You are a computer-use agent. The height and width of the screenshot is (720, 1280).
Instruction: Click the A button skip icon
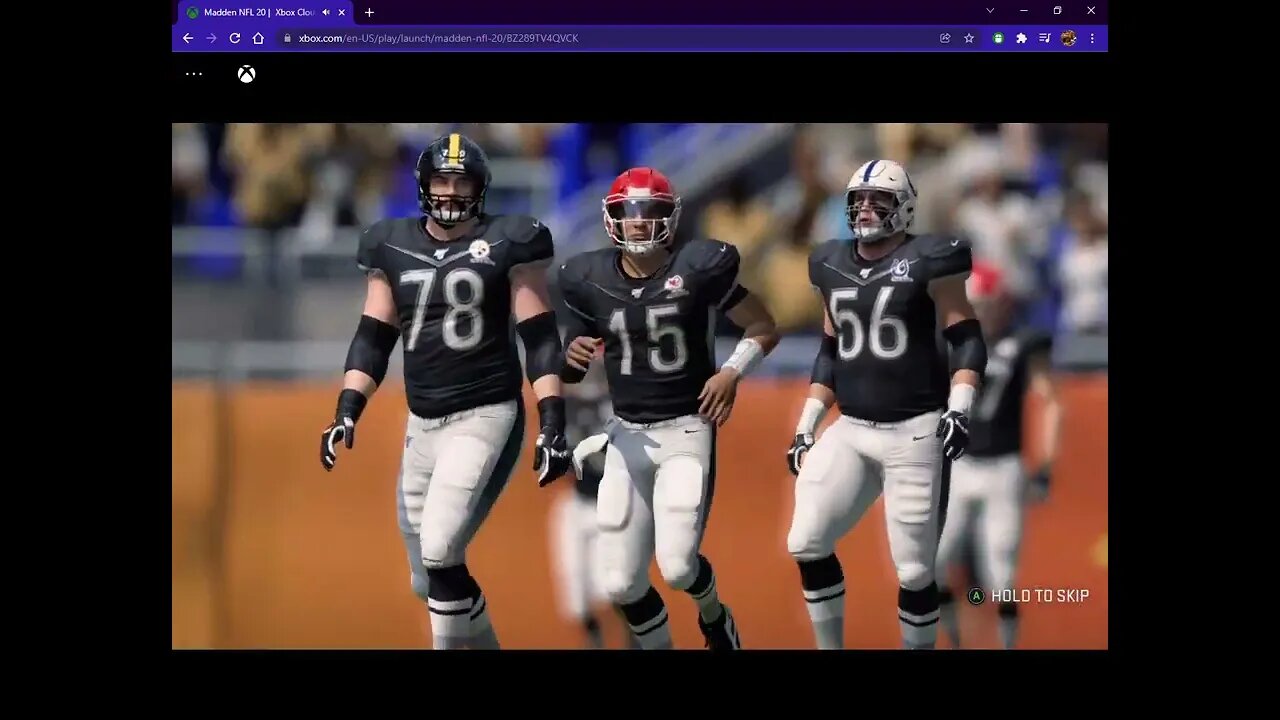point(976,596)
